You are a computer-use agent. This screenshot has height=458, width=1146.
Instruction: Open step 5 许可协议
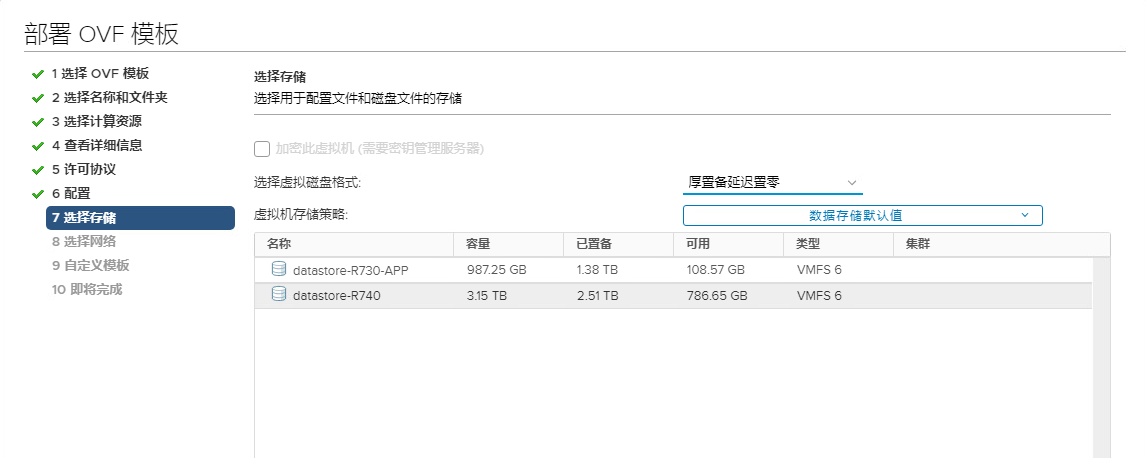coord(83,170)
